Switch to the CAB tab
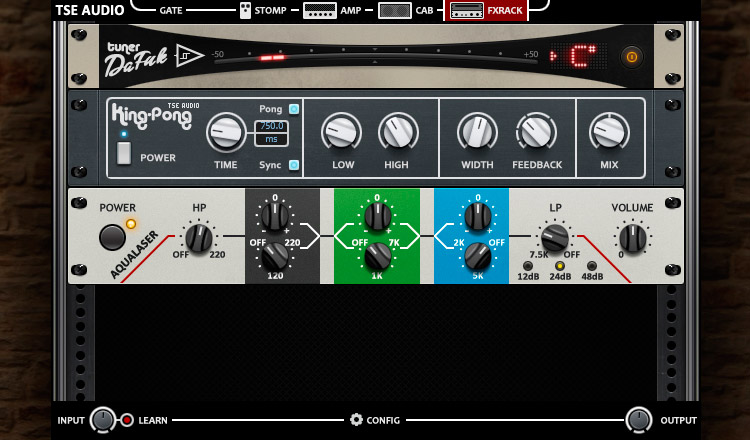This screenshot has height=440, width=750. click(x=424, y=11)
